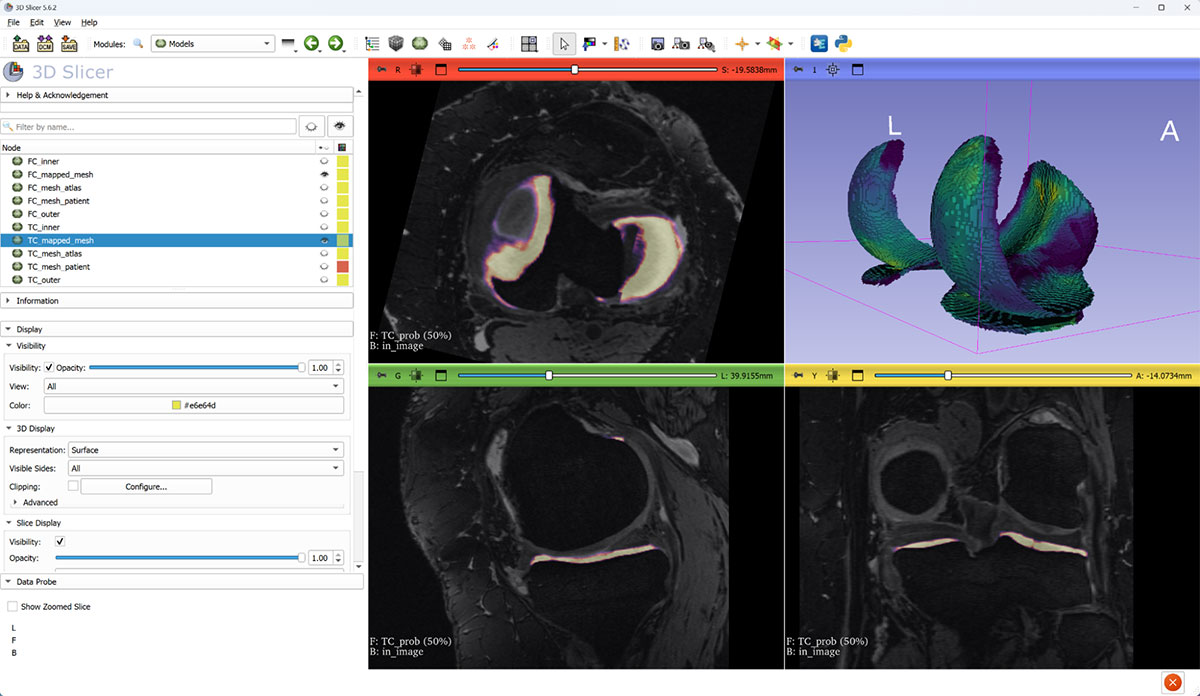Open the Visible Sides dropdown
This screenshot has width=1200, height=696.
pyautogui.click(x=205, y=467)
